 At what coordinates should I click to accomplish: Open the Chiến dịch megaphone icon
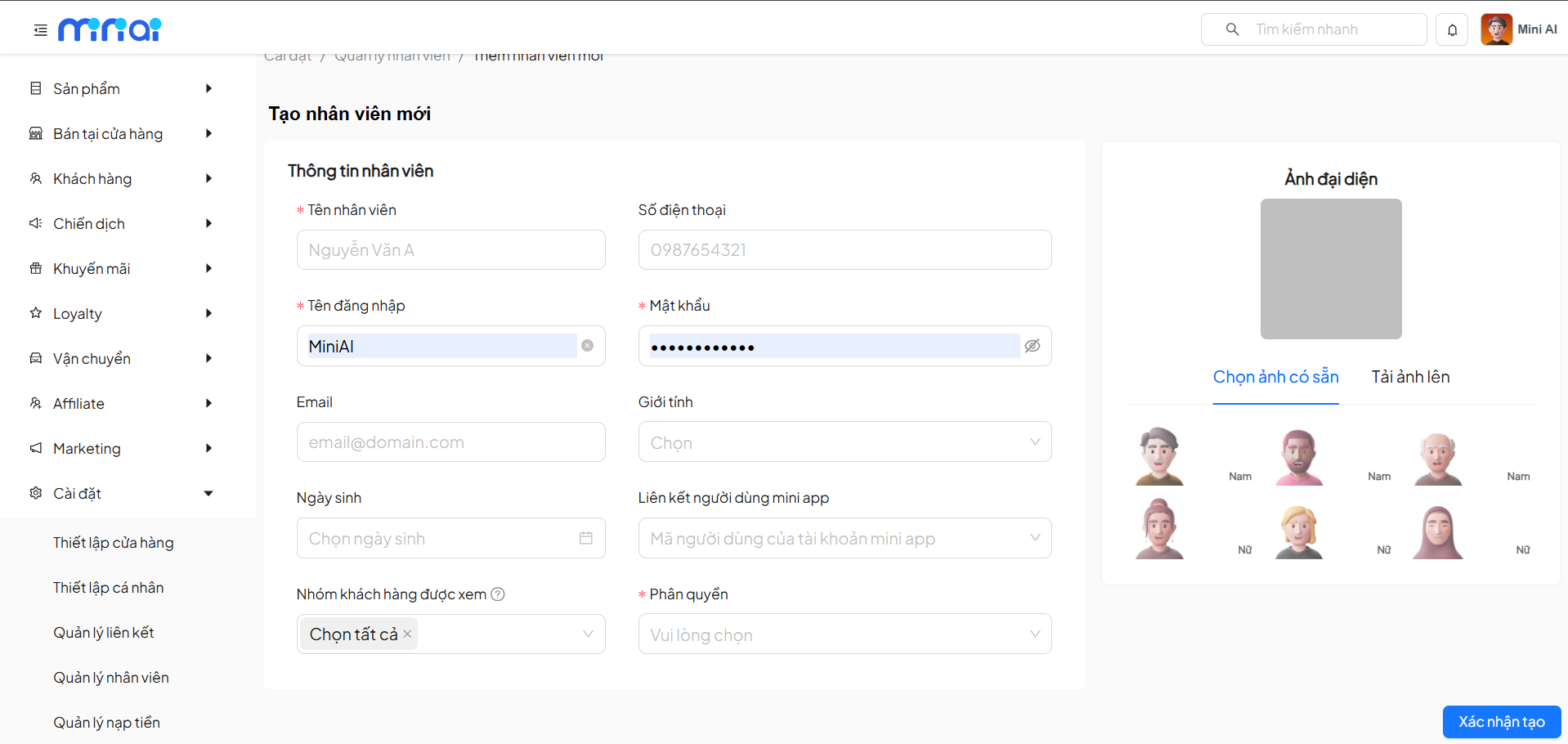pyautogui.click(x=34, y=223)
